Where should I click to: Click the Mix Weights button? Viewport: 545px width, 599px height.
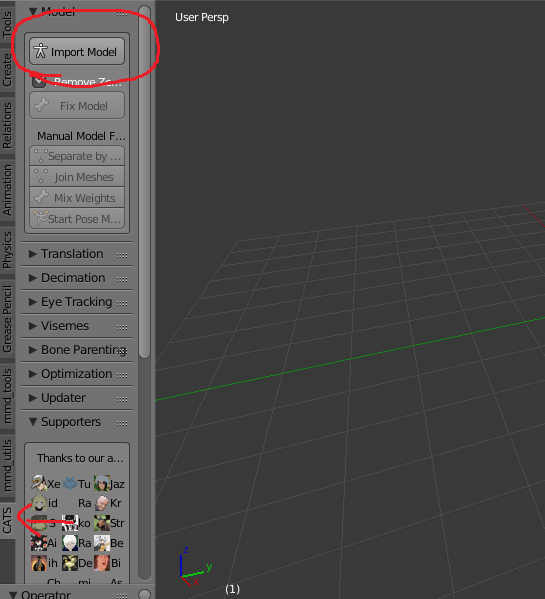(x=77, y=198)
